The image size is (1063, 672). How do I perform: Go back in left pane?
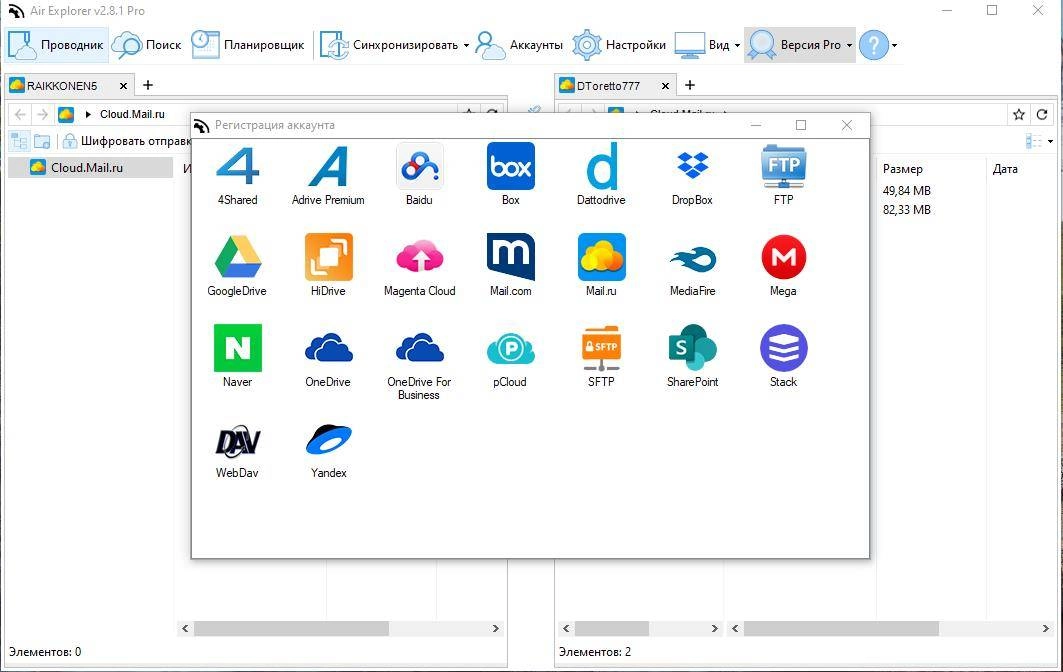pyautogui.click(x=20, y=114)
